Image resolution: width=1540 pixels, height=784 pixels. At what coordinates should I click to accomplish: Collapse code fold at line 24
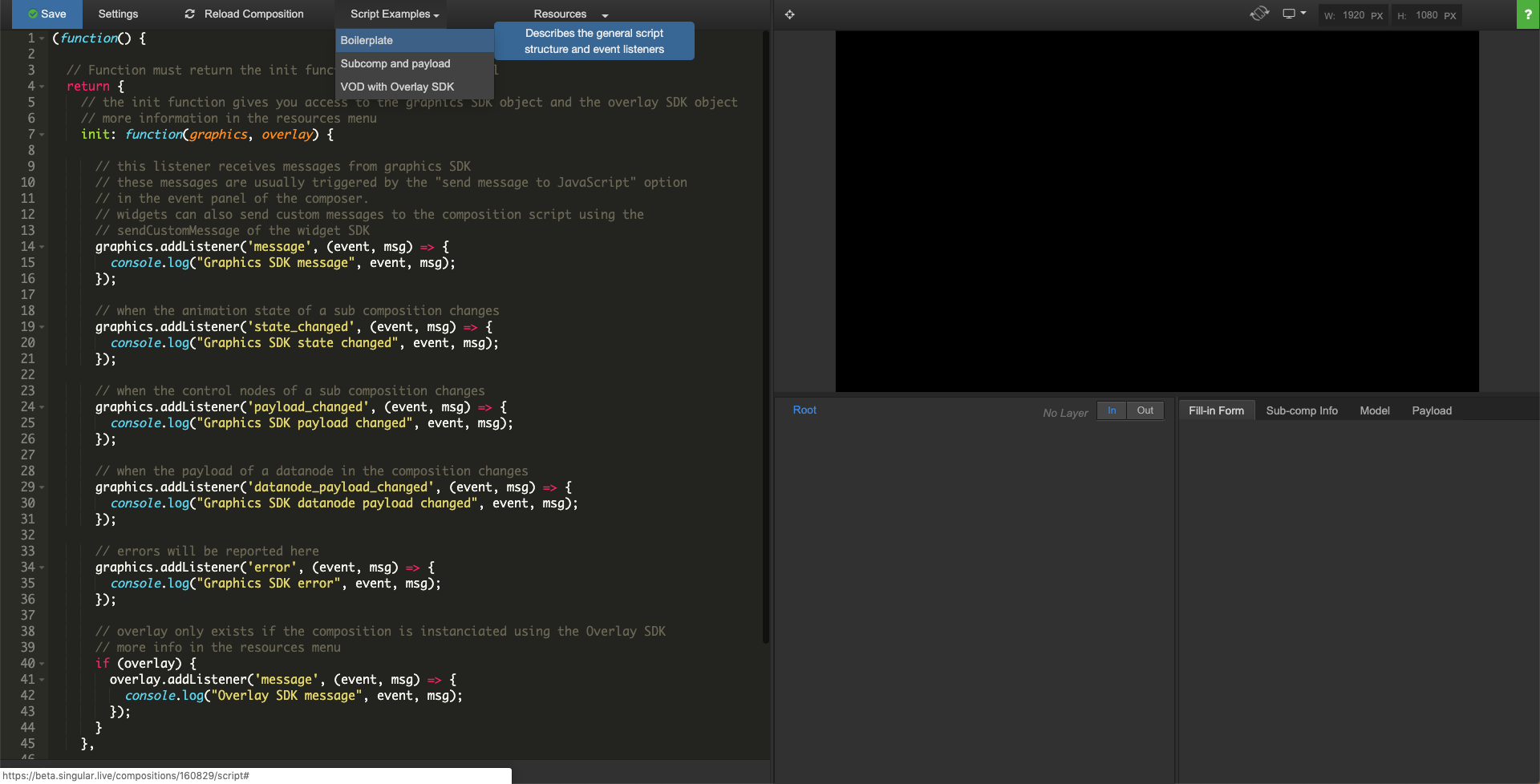(42, 407)
